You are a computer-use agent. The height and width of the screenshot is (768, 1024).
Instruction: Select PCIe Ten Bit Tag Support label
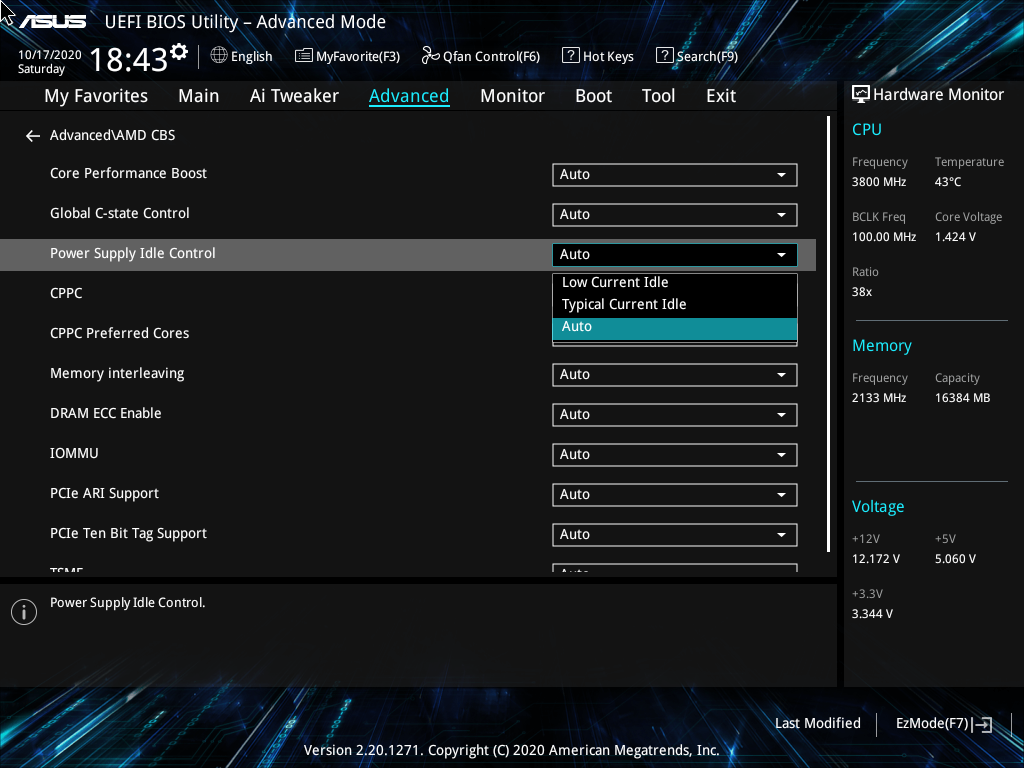point(128,534)
